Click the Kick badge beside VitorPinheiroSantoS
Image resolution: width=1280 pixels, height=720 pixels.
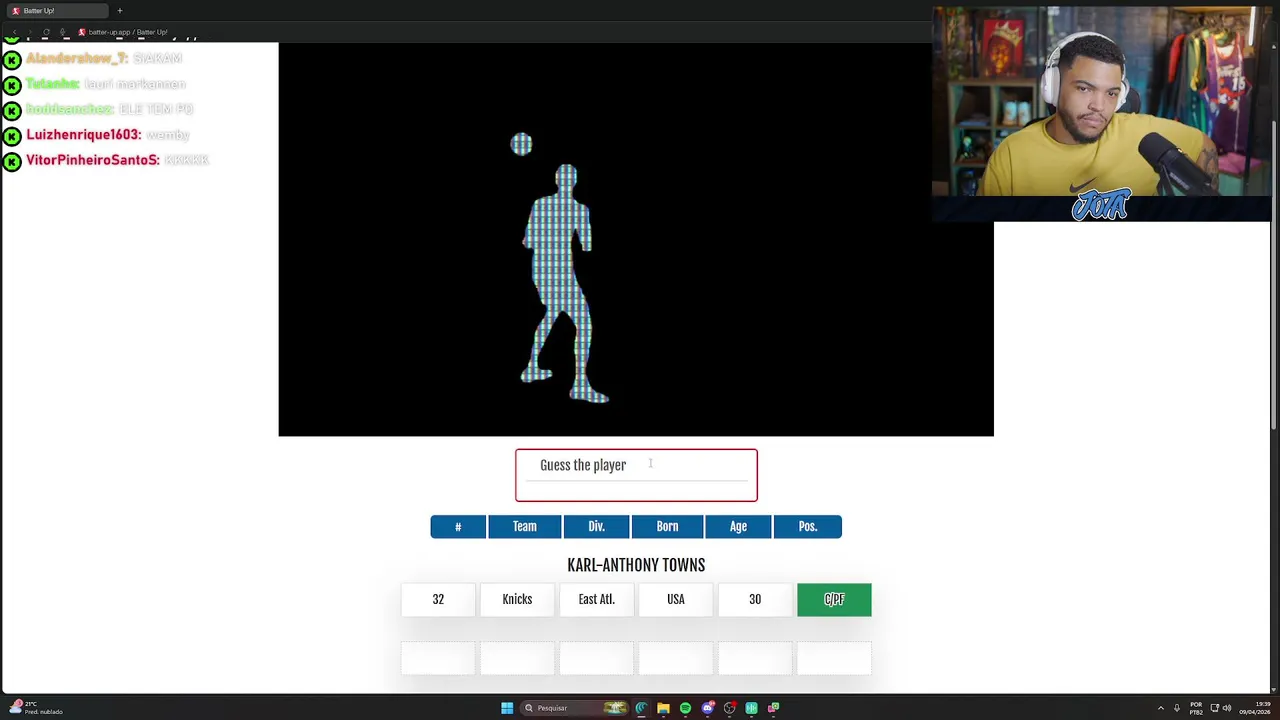click(12, 161)
